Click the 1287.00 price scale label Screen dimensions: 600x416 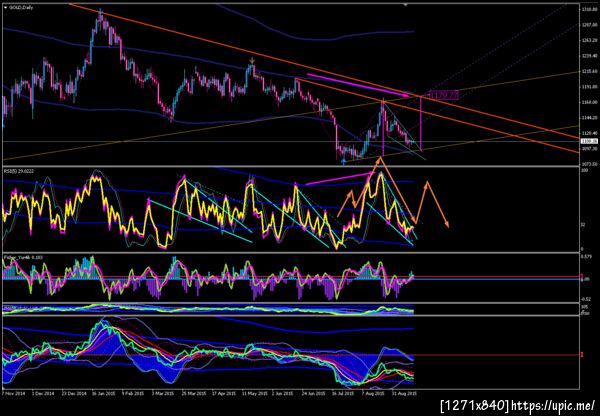click(591, 24)
